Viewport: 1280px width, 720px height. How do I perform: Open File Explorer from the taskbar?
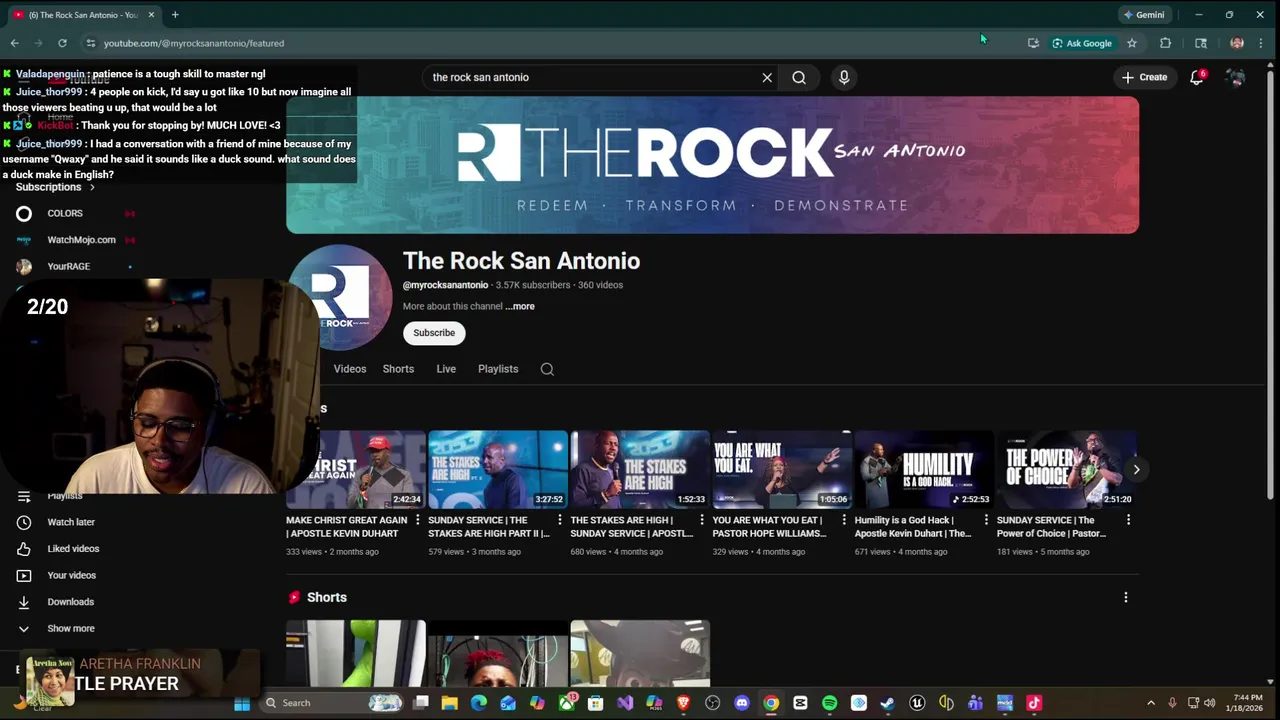[x=450, y=703]
